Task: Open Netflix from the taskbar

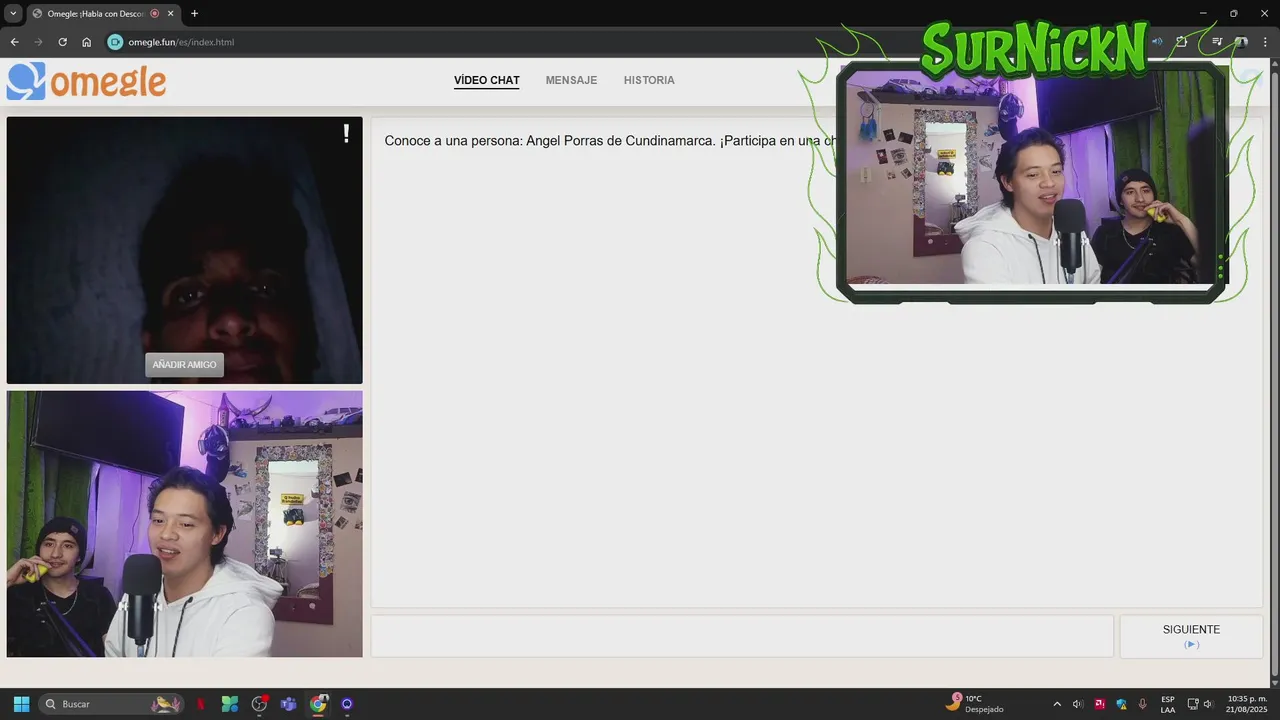Action: pos(201,704)
